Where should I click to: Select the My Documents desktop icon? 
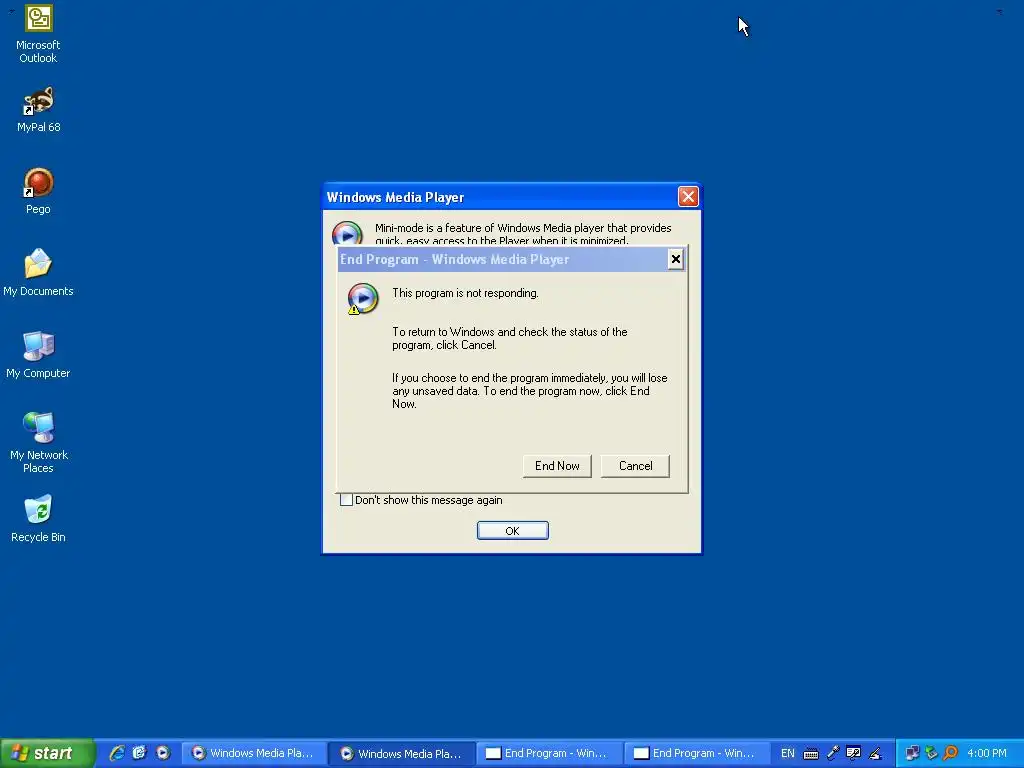click(38, 273)
